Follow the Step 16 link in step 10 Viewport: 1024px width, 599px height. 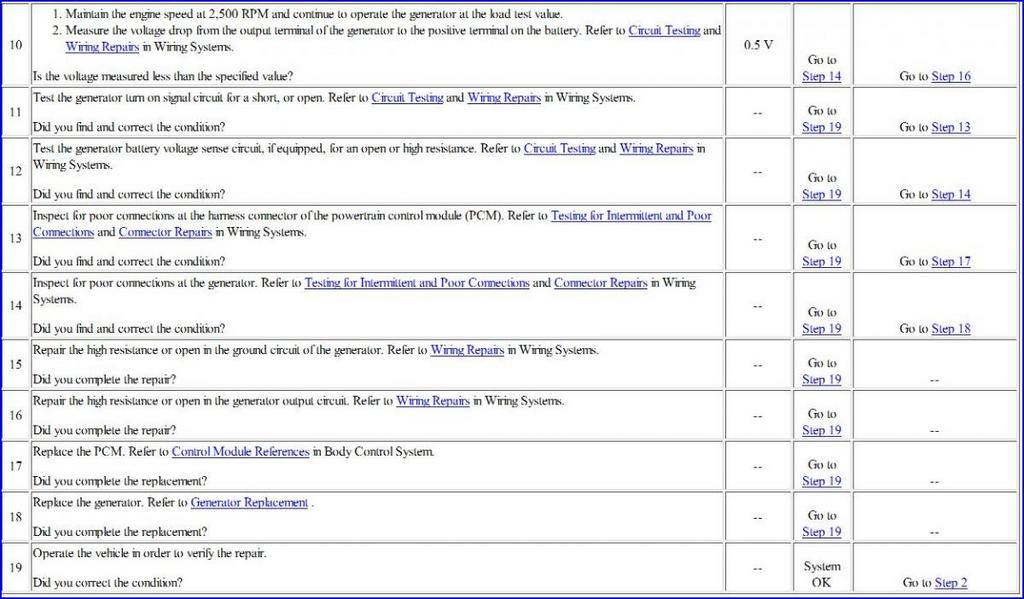pyautogui.click(x=951, y=76)
